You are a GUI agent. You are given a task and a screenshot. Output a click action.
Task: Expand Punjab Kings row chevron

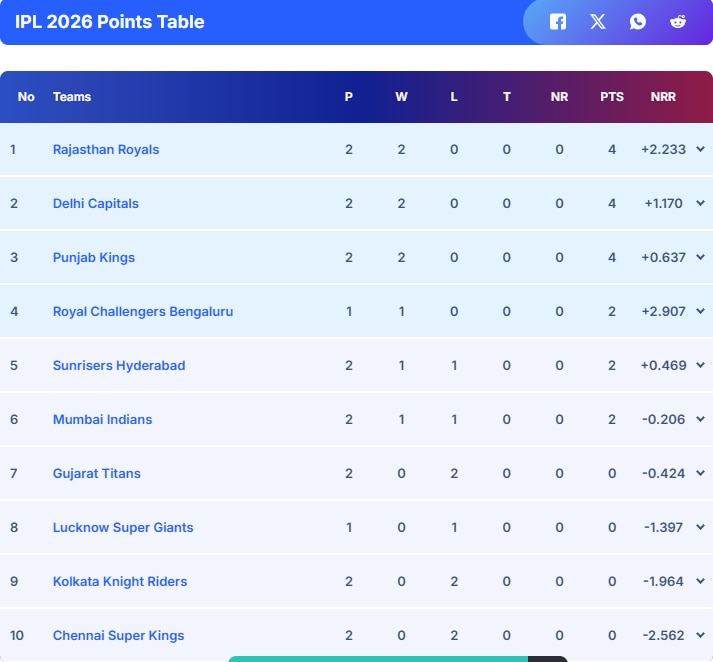point(700,257)
